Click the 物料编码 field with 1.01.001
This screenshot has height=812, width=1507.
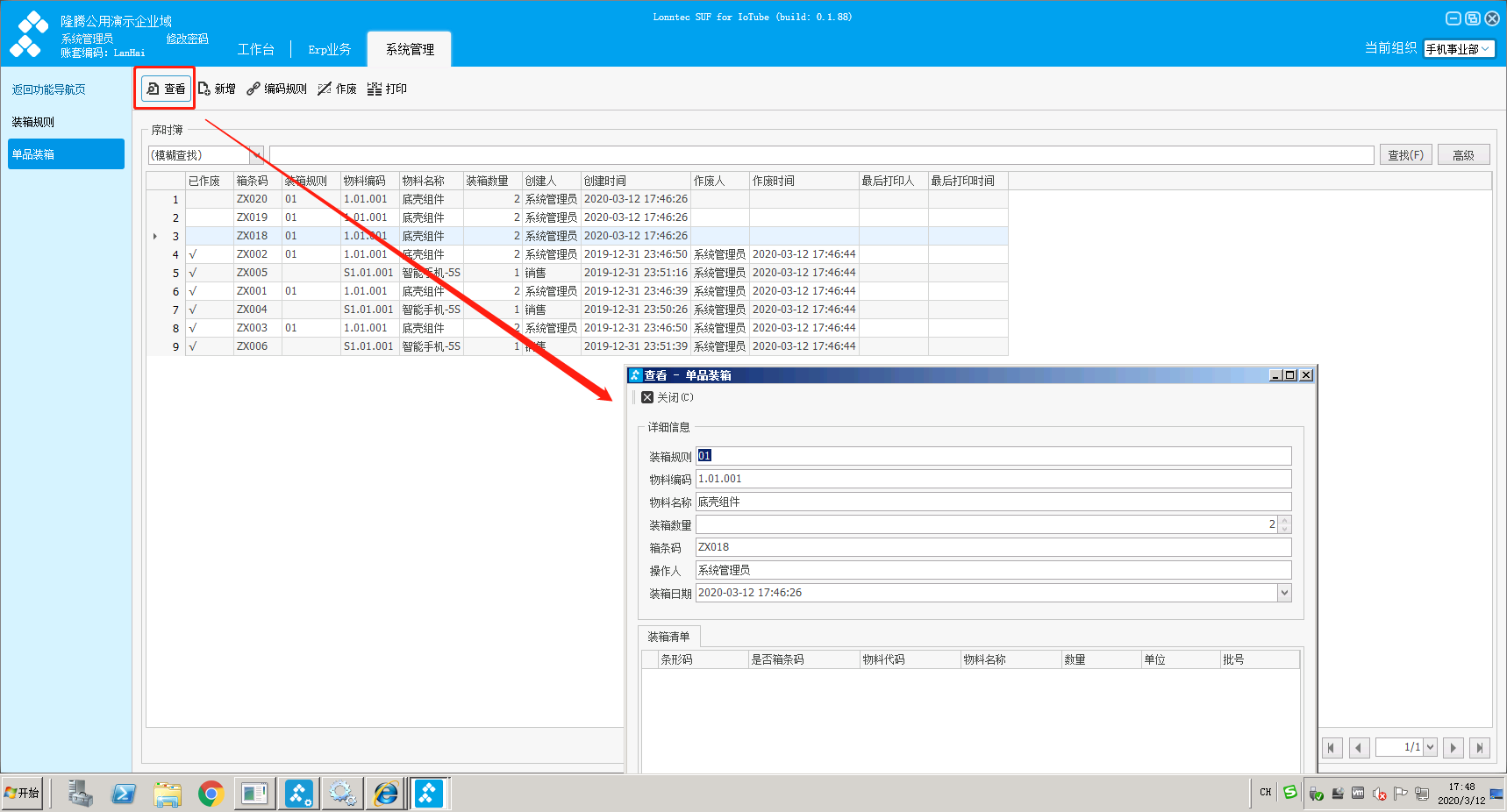993,479
